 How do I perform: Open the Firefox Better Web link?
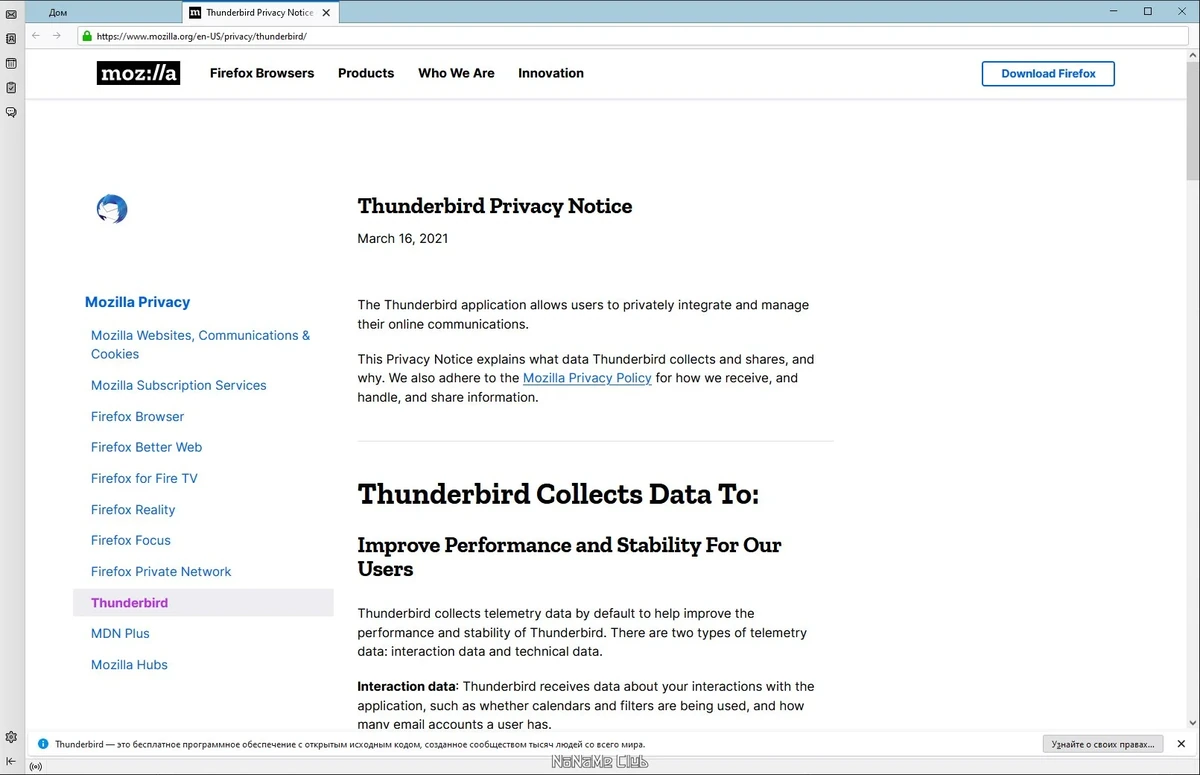point(147,447)
